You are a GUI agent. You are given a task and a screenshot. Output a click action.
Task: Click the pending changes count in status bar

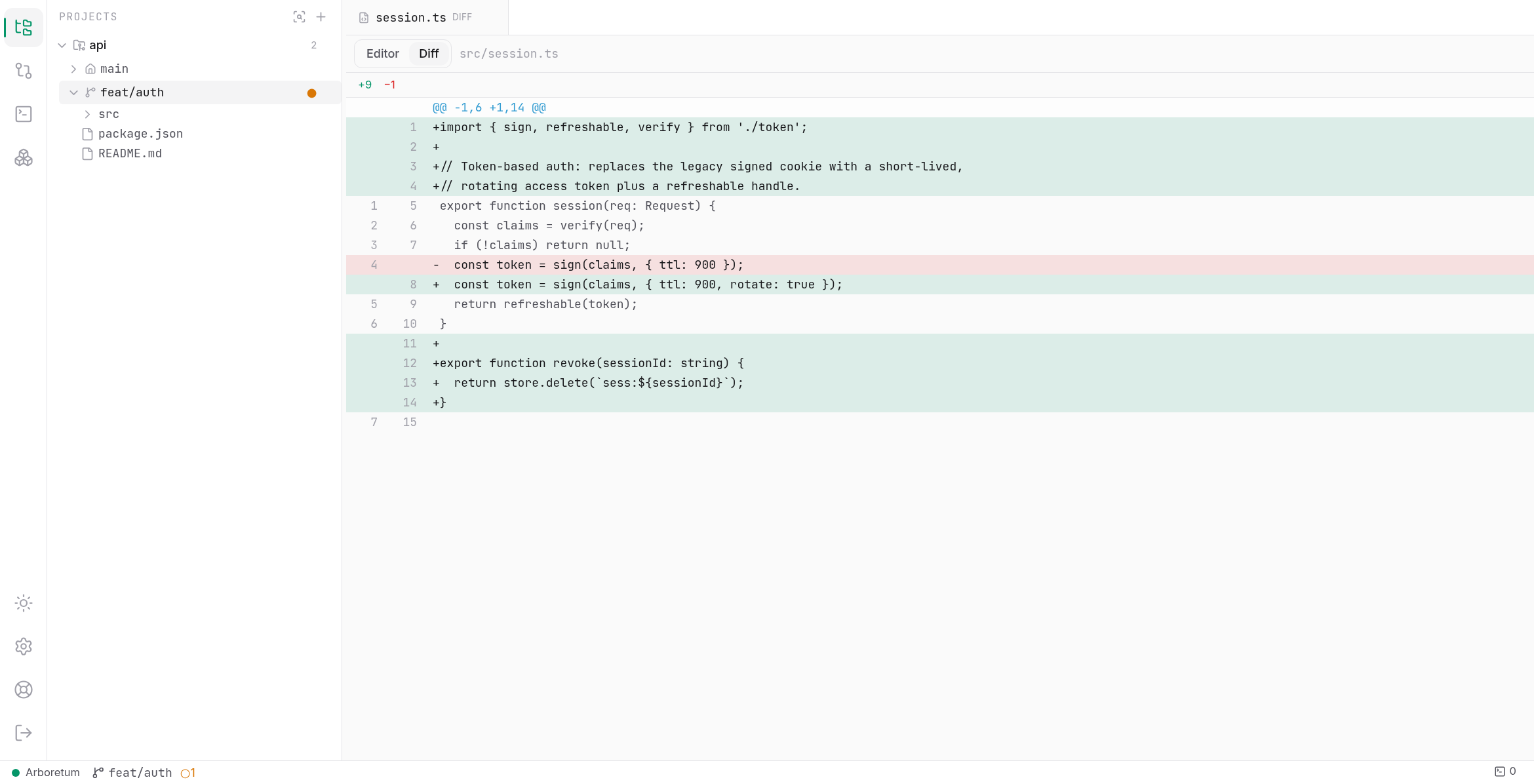188,773
